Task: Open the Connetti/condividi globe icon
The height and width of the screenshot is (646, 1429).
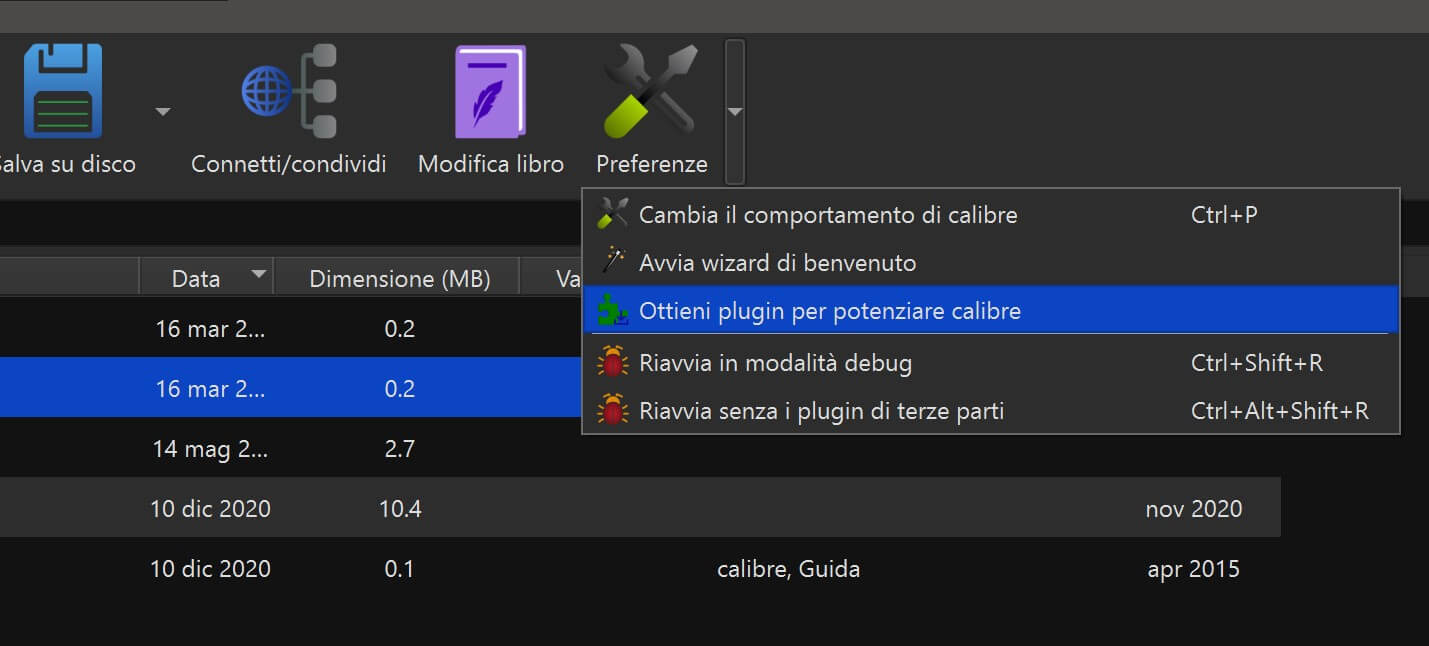Action: tap(289, 91)
